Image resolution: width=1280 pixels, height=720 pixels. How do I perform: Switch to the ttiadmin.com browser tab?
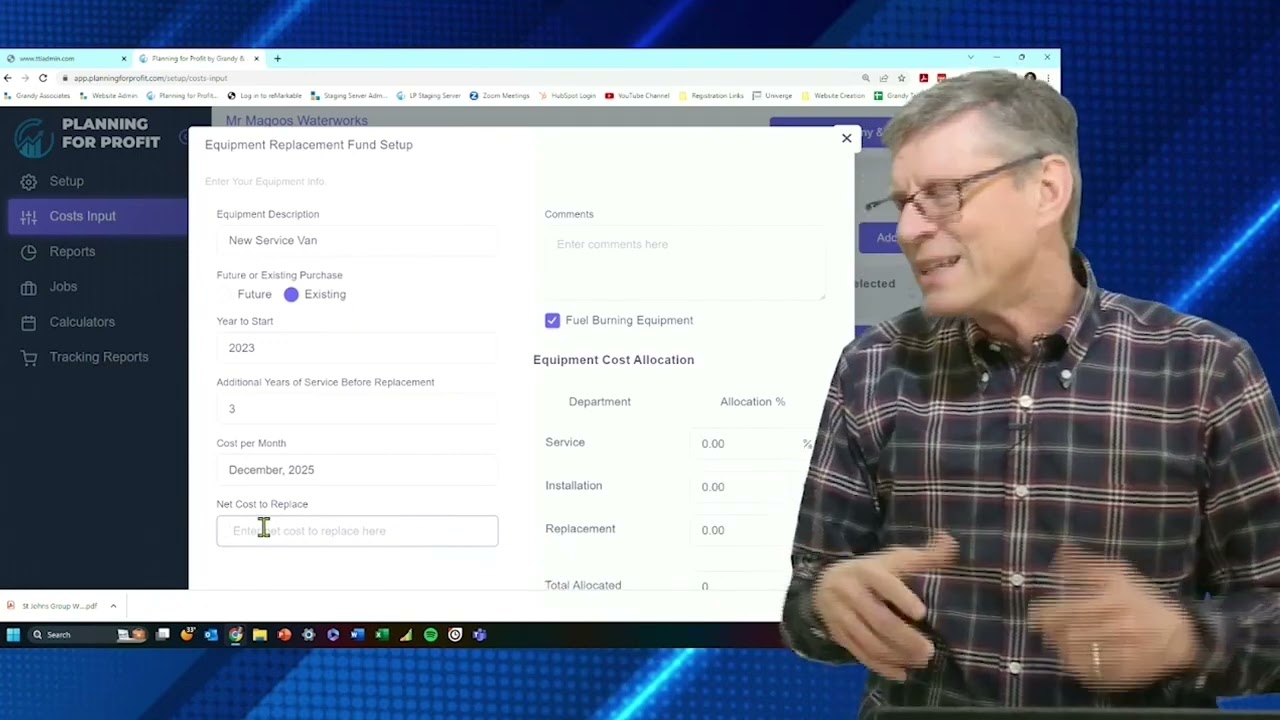[66, 59]
